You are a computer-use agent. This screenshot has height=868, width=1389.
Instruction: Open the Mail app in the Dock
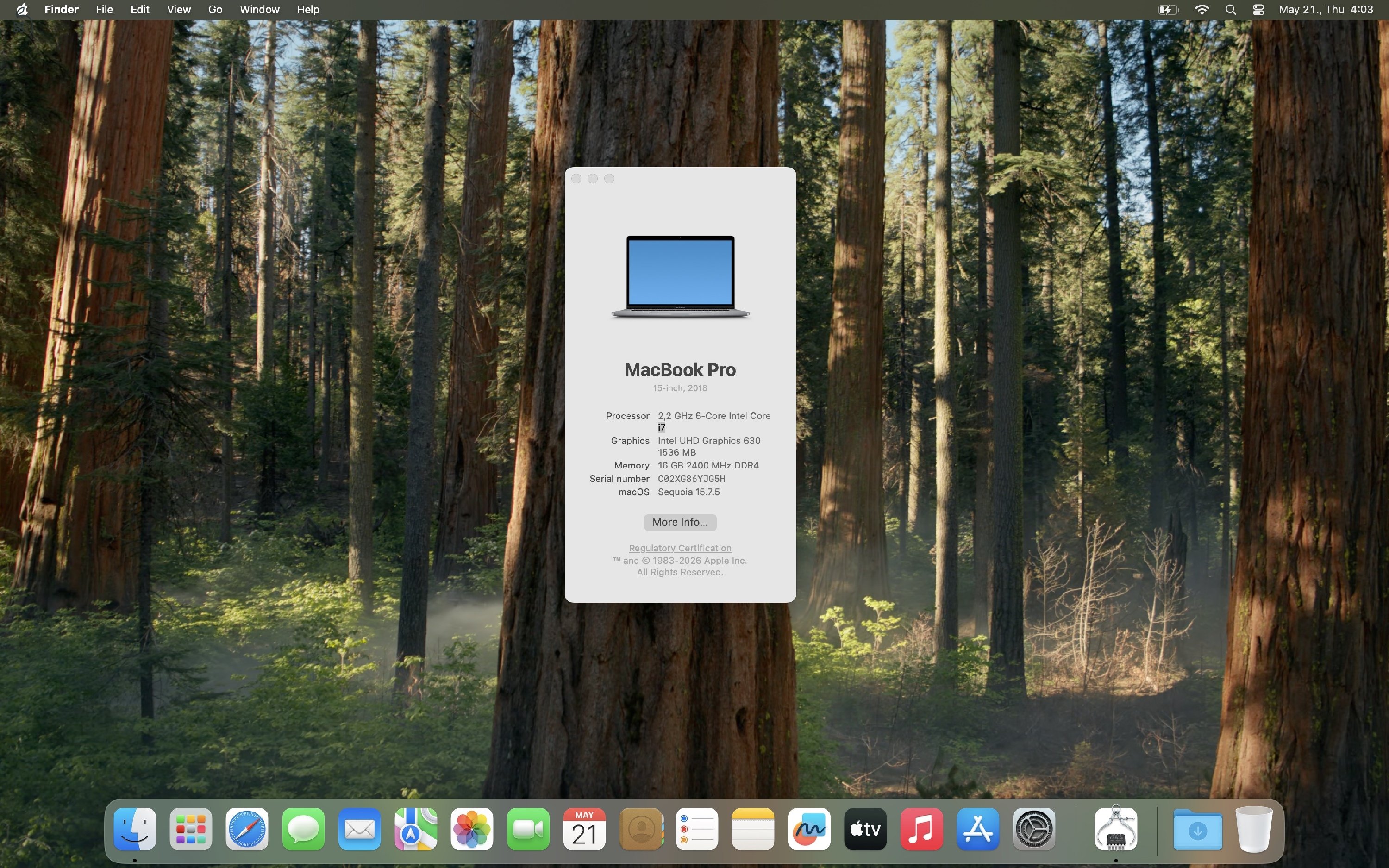[x=360, y=829]
